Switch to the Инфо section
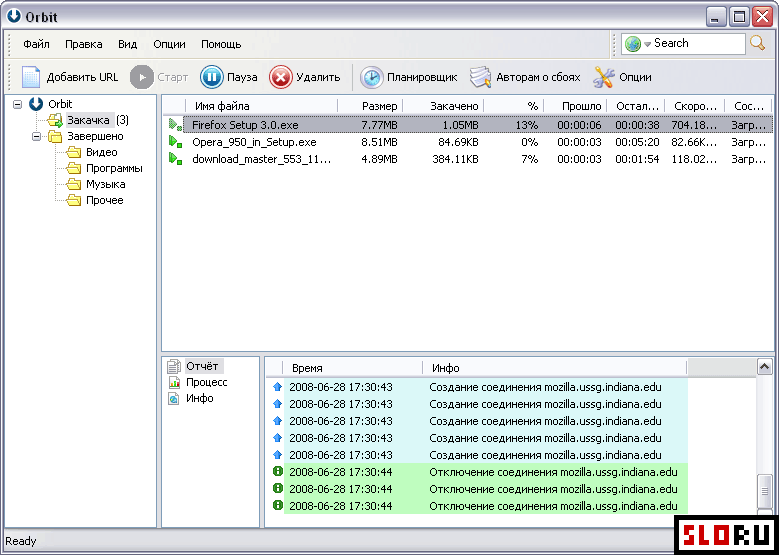 point(200,398)
